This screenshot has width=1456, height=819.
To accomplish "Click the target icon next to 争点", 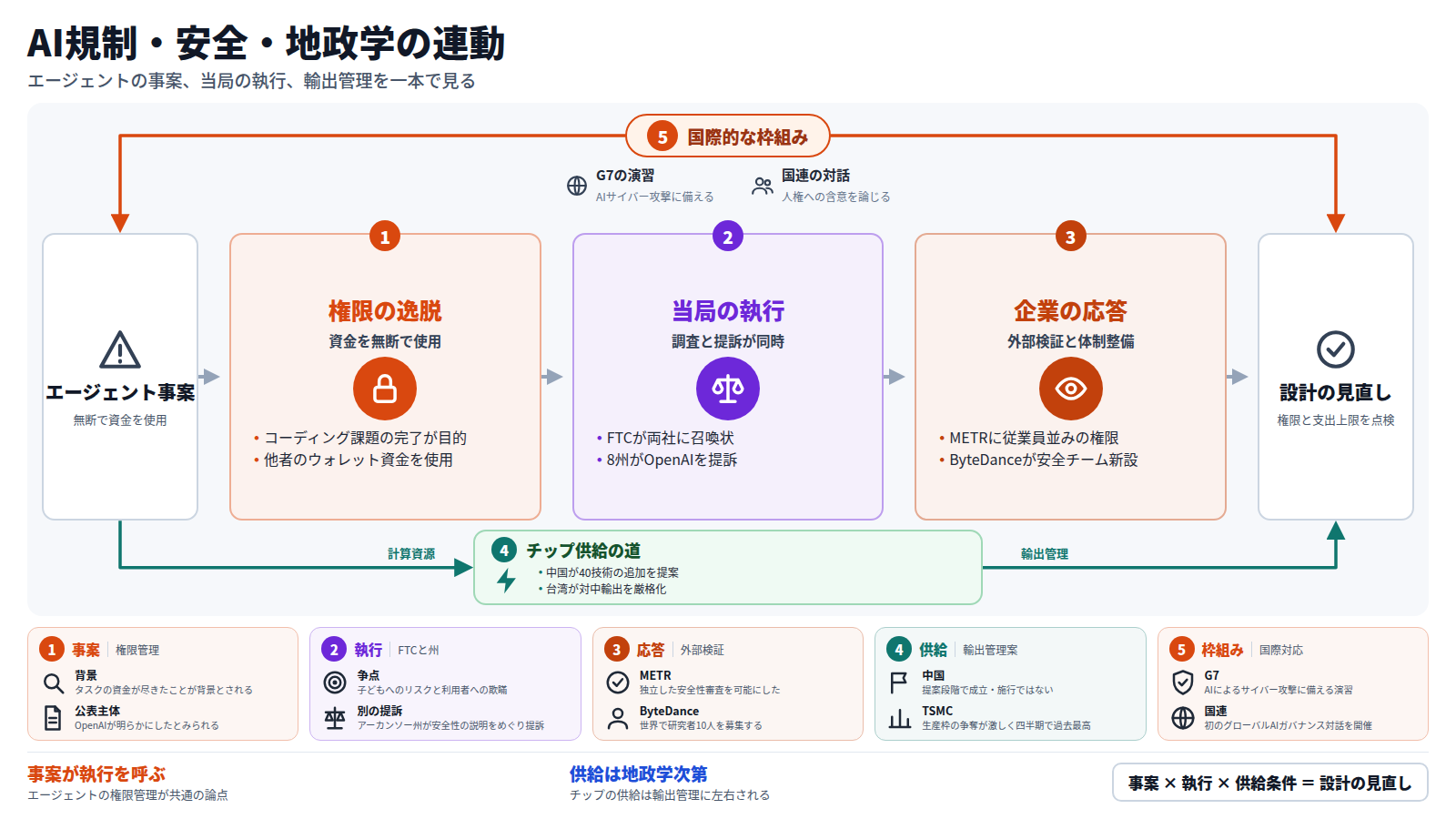I will tap(335, 682).
